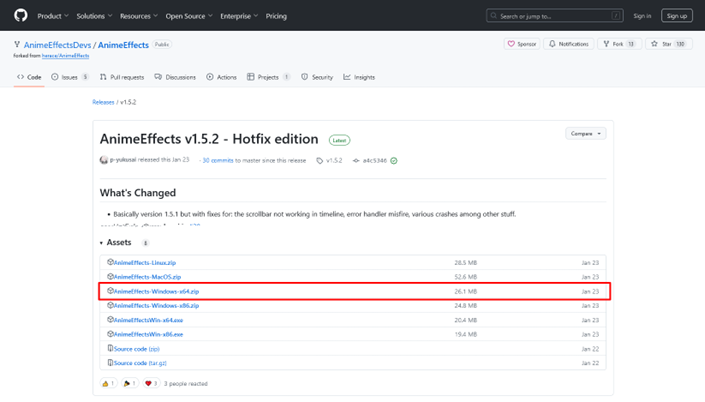Download AnimeEffects-MacOS.zip
The height and width of the screenshot is (402, 705).
pyautogui.click(x=147, y=277)
